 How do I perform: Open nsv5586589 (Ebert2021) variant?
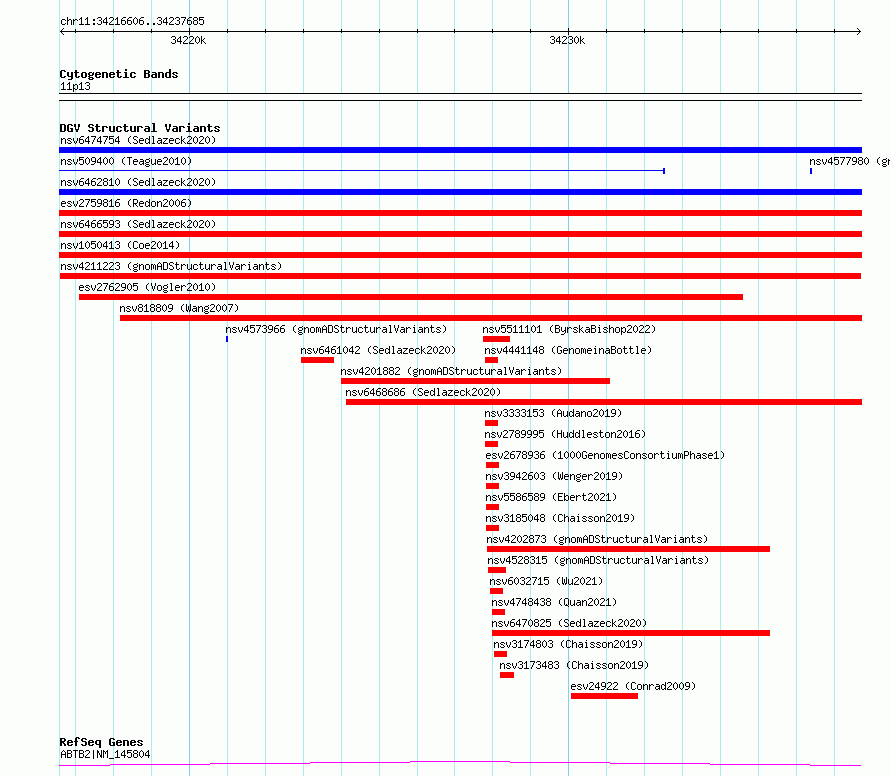click(551, 497)
